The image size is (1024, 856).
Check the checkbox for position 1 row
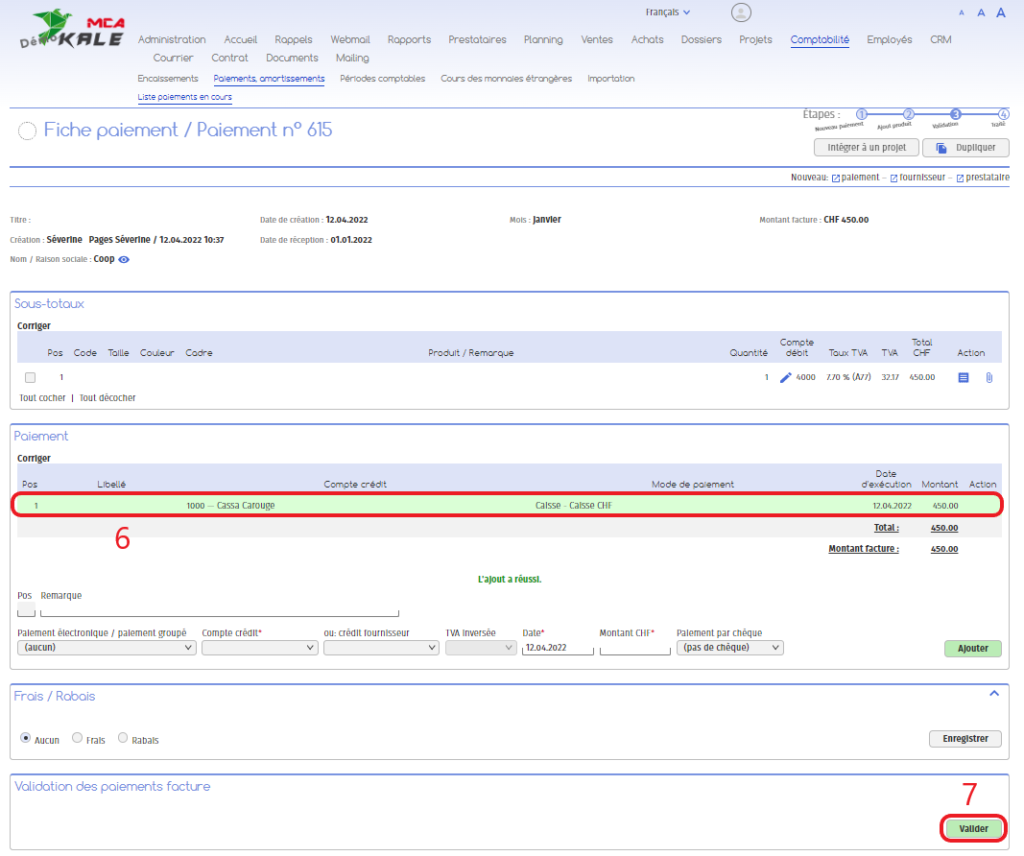[x=30, y=378]
